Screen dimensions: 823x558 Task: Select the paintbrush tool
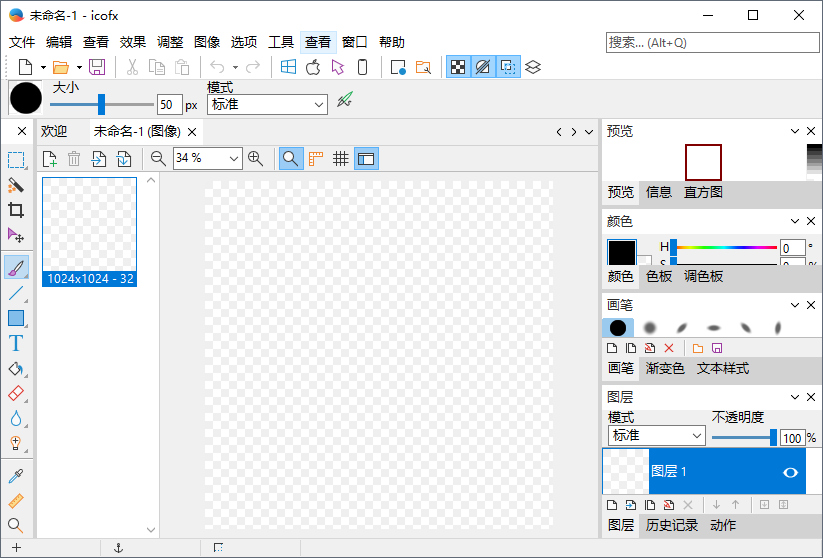(x=16, y=268)
